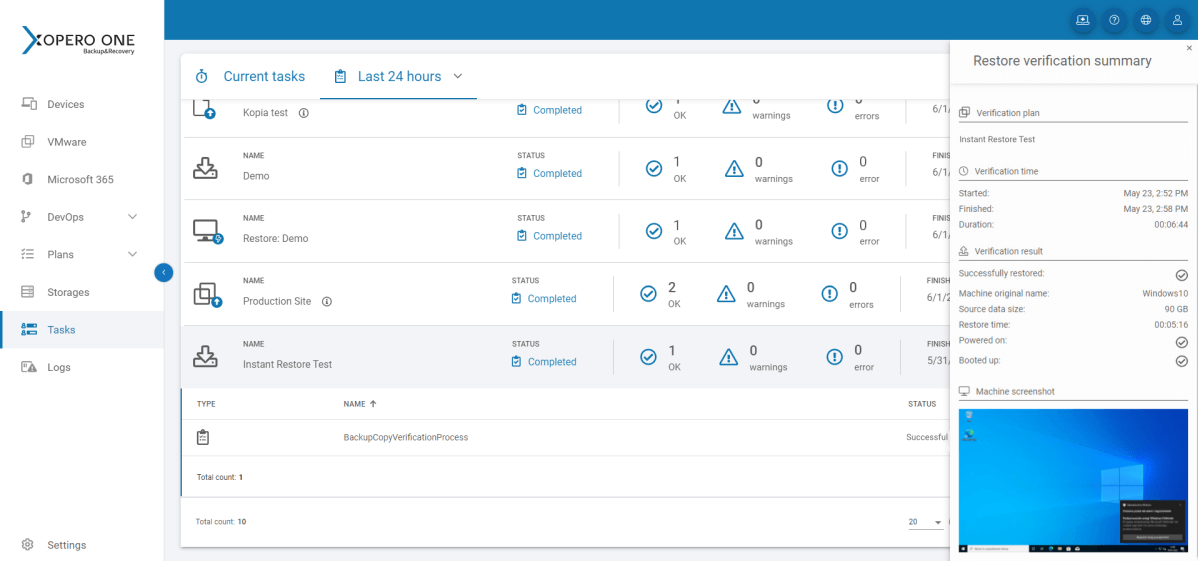Click the info icon beside Production Site
The height and width of the screenshot is (561, 1198).
click(327, 301)
